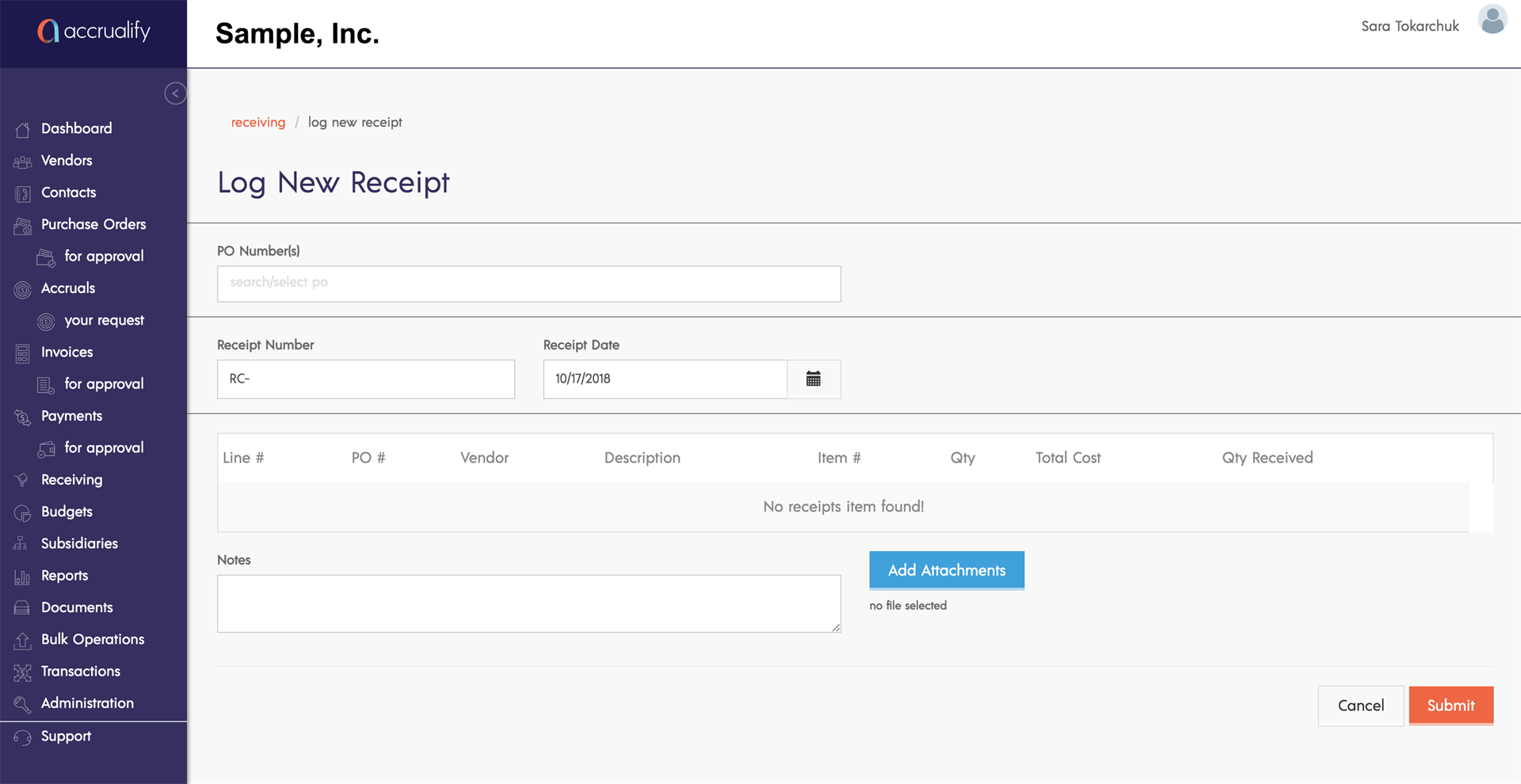Click the icon beside Purchase Orders for approval
This screenshot has height=784, width=1521.
click(x=46, y=257)
